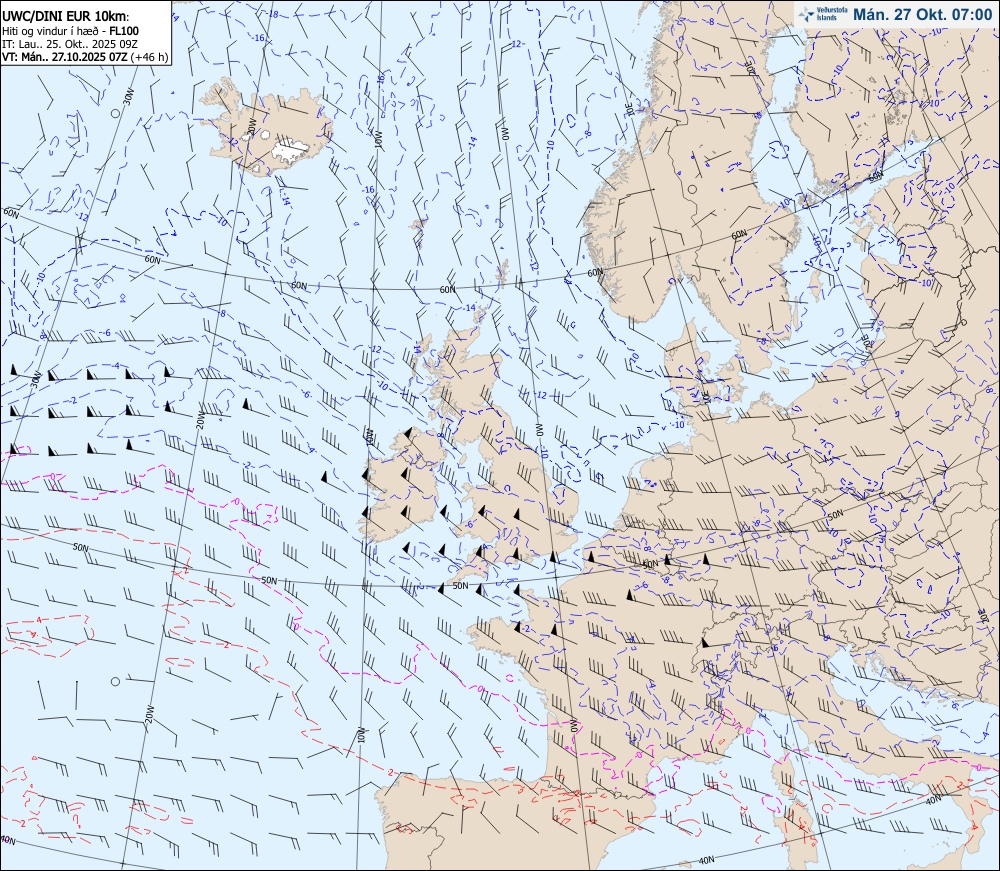The height and width of the screenshot is (871, 1000).
Task: Click the white Vatnajökull glacier patch on Iceland
Action: point(291,148)
